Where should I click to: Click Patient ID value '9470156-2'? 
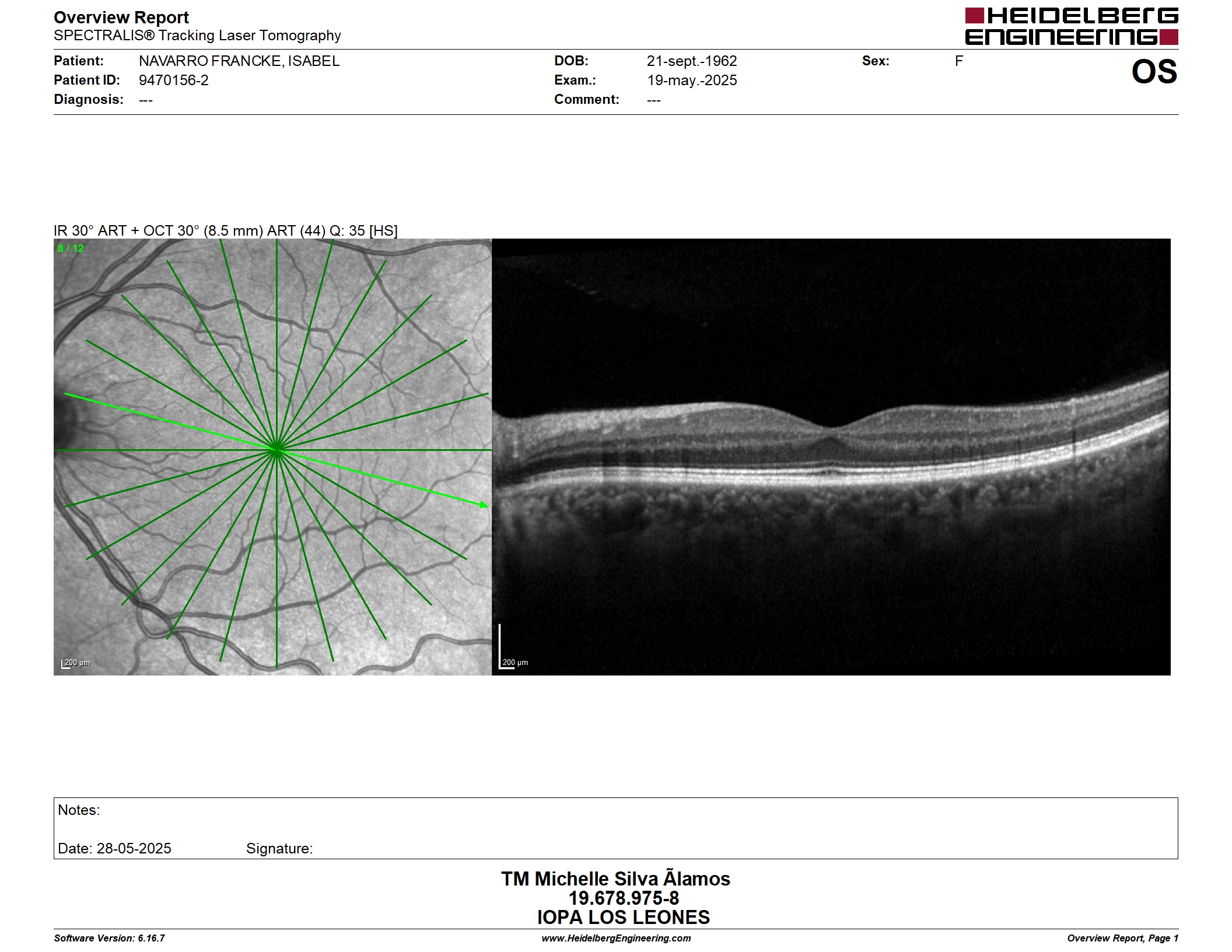point(173,80)
